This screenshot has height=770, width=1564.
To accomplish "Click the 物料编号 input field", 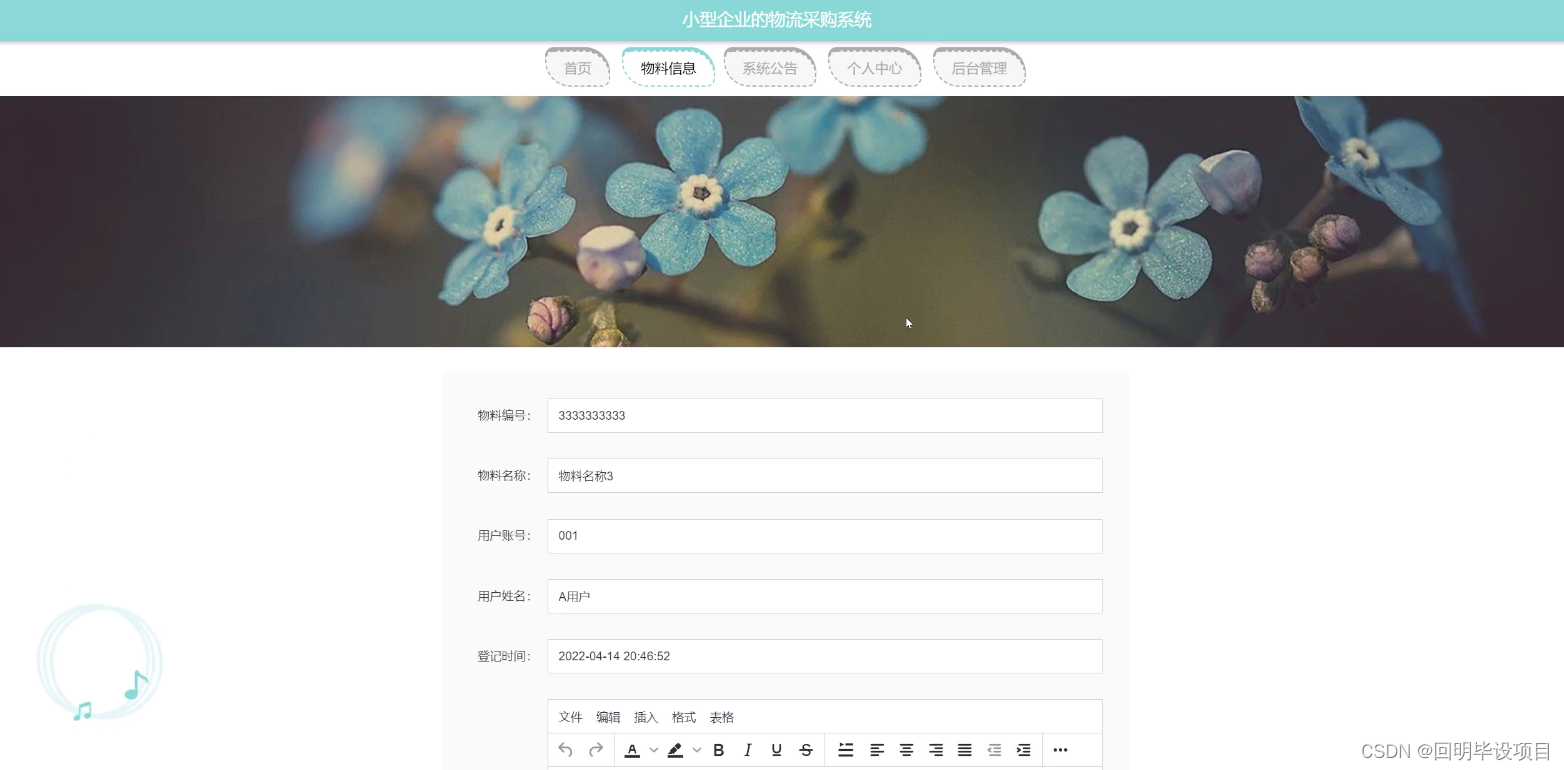I will click(x=824, y=415).
